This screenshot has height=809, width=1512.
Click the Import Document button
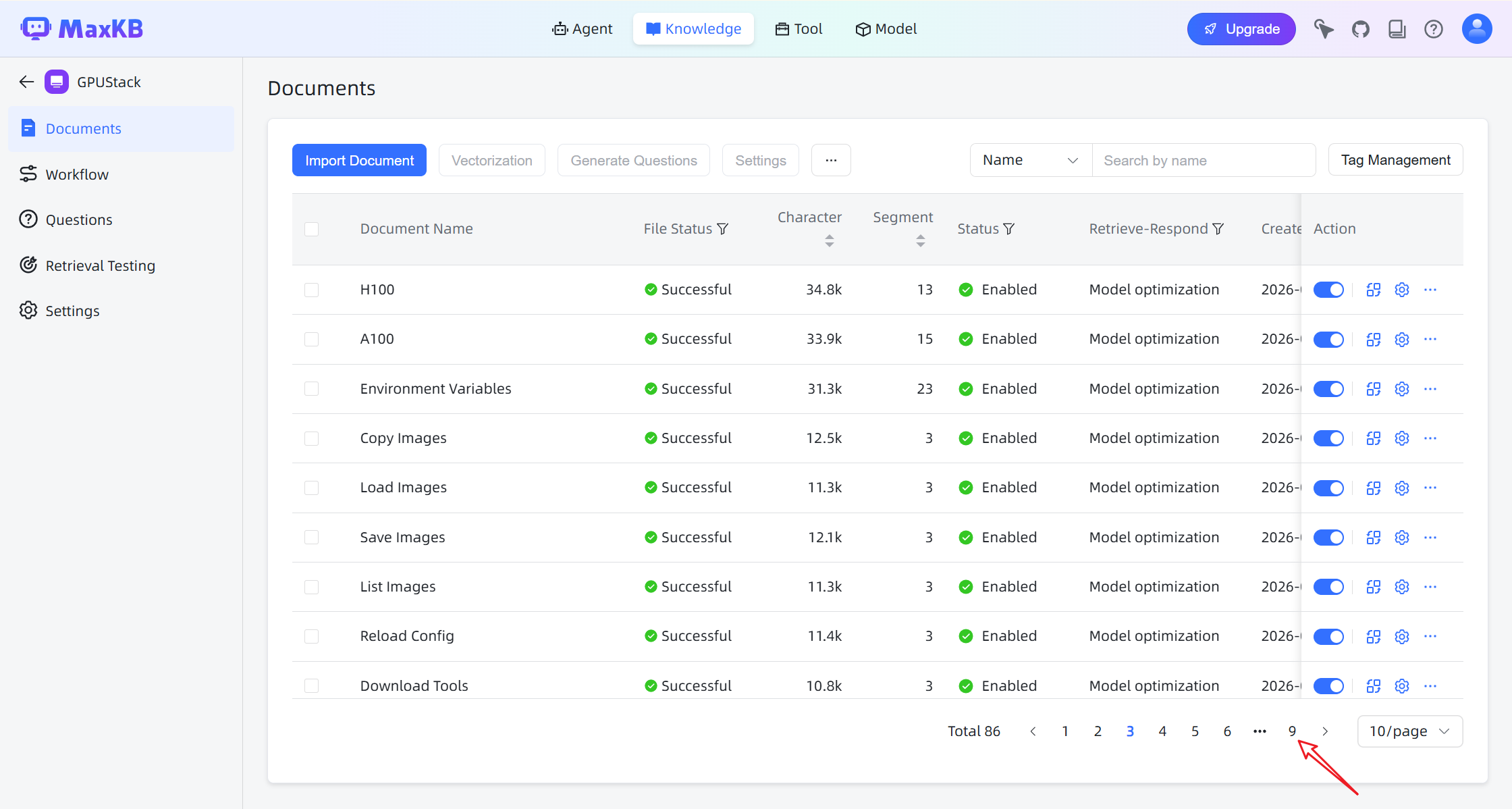[359, 160]
